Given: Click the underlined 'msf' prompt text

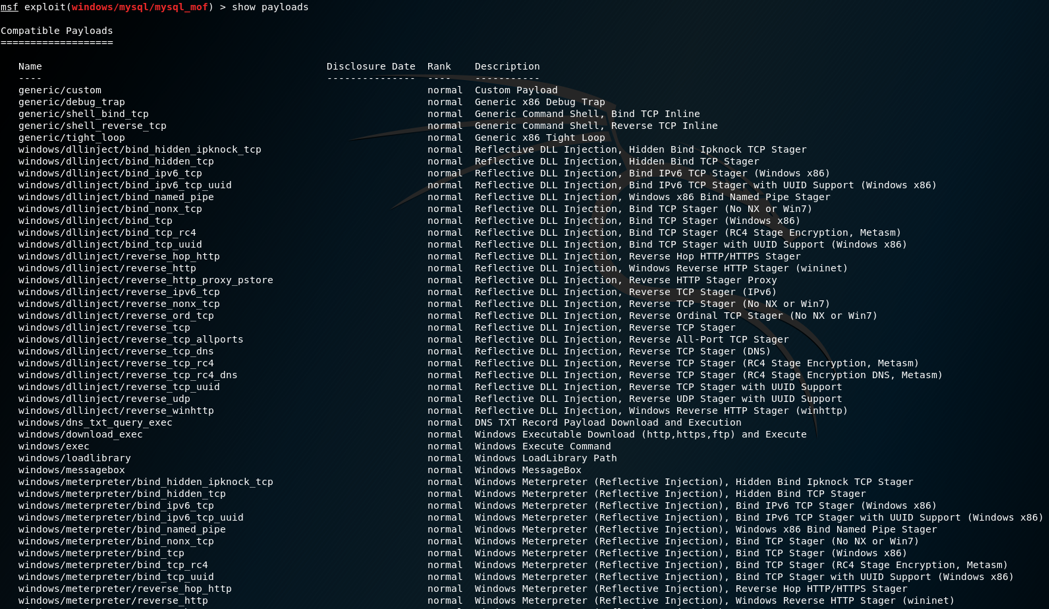Looking at the screenshot, I should (9, 7).
